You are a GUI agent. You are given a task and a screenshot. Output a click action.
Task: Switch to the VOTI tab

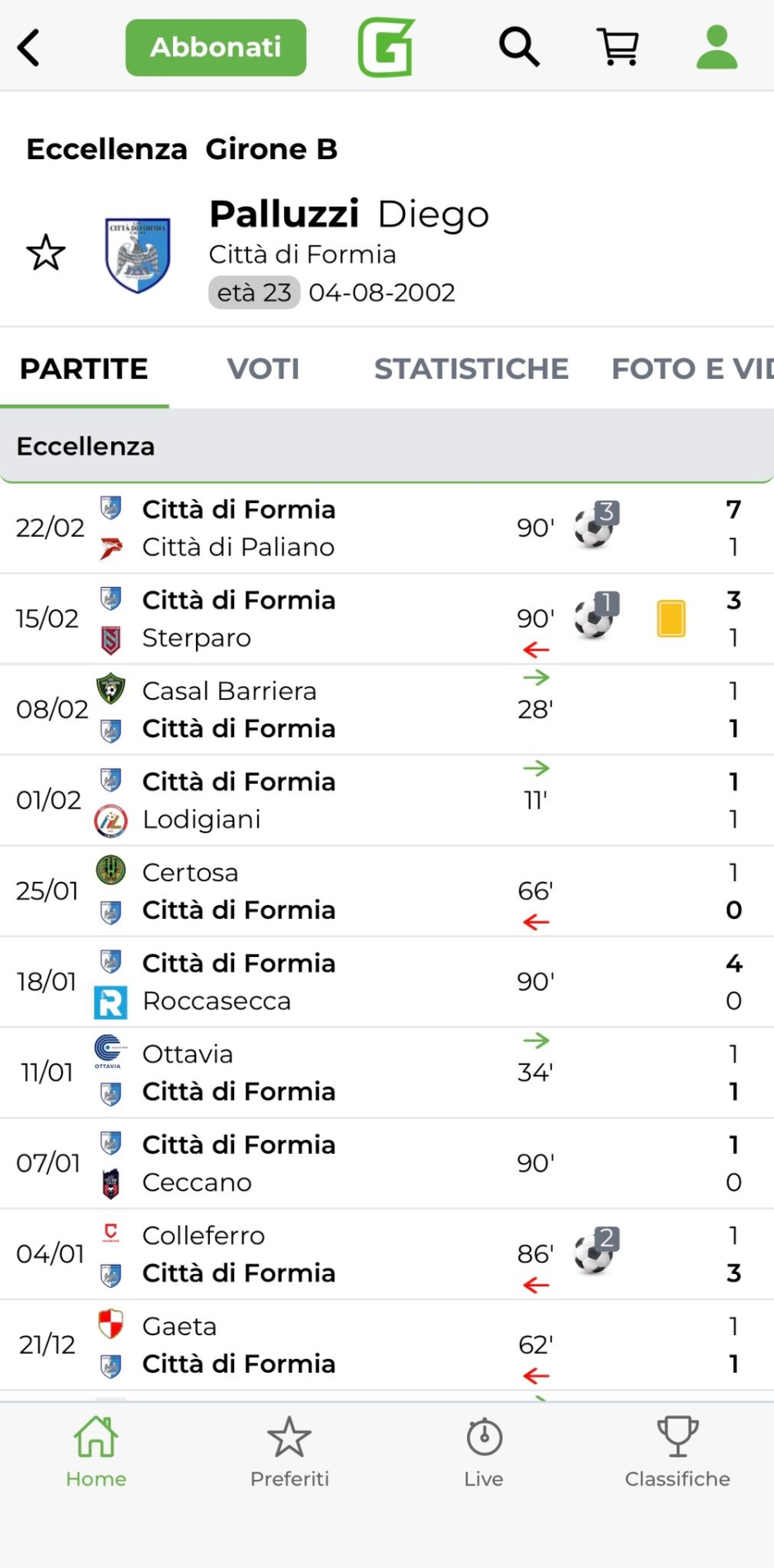(x=263, y=369)
